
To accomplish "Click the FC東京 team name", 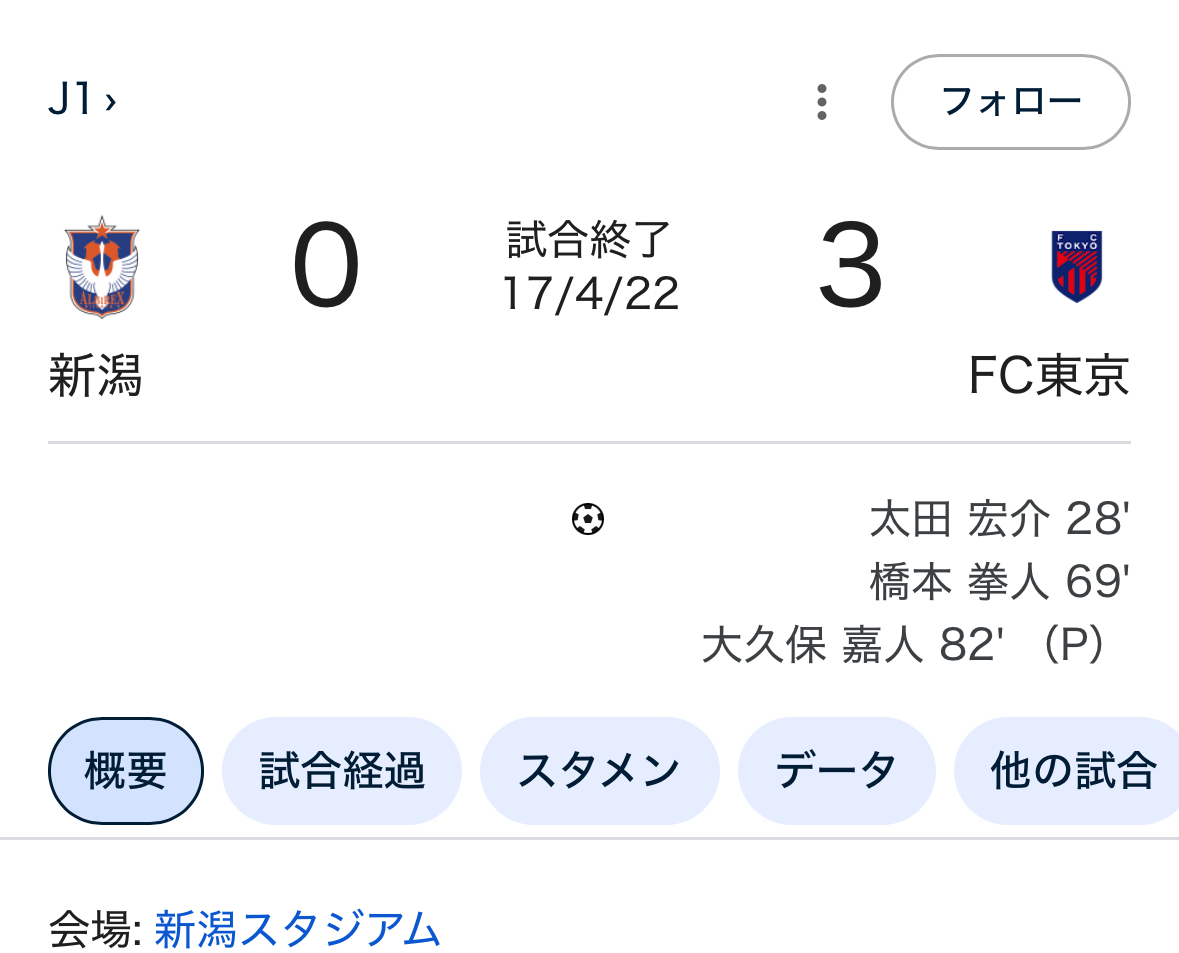I will pos(1049,376).
